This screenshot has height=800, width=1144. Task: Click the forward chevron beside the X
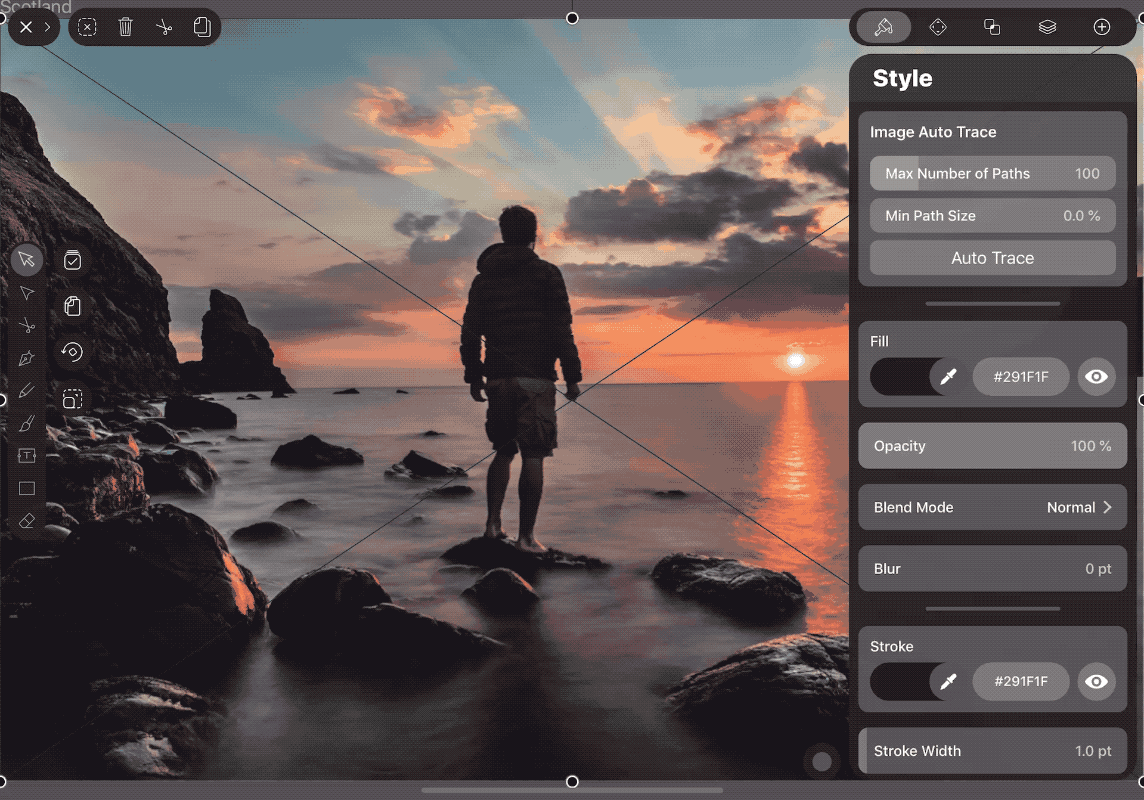(x=47, y=27)
